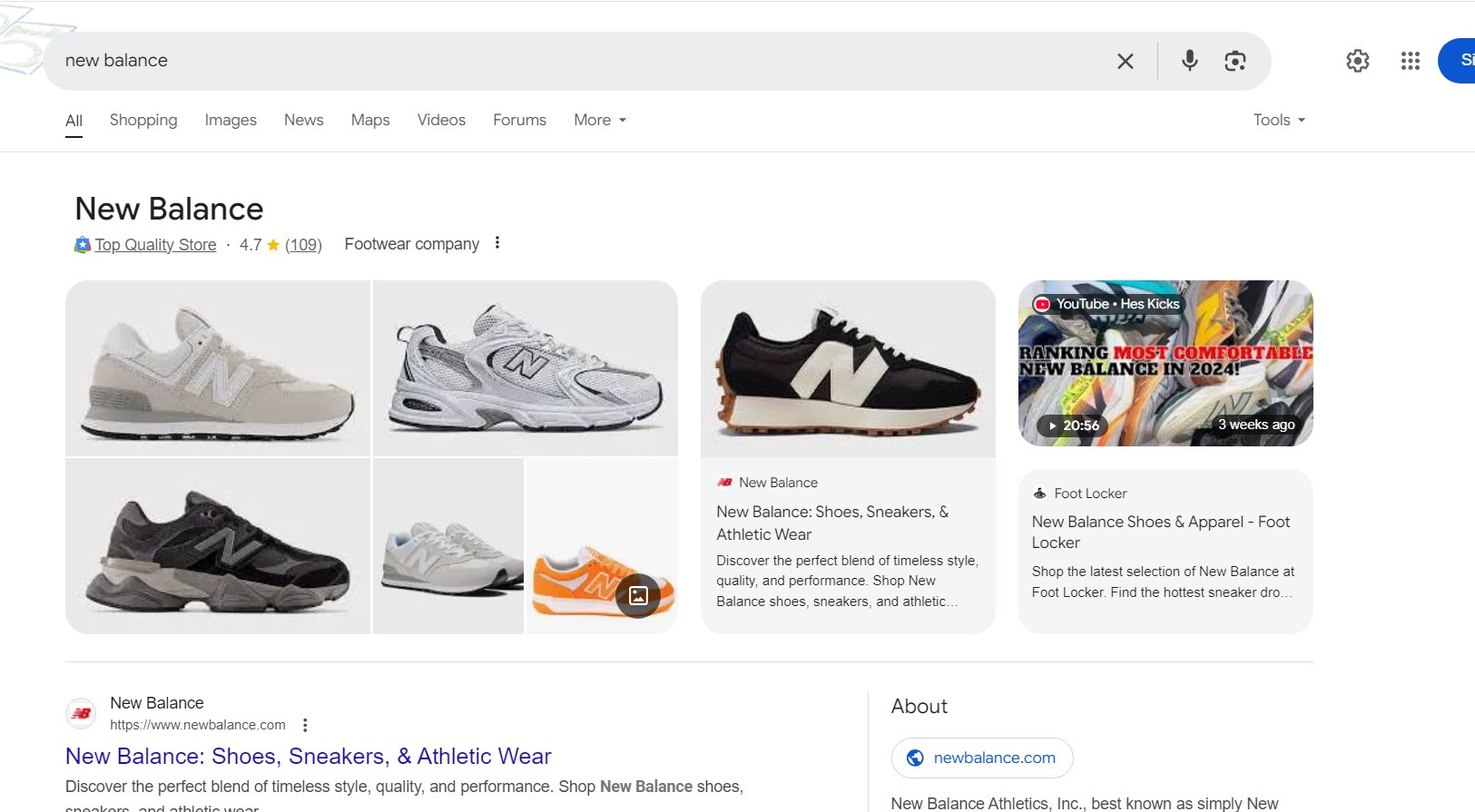Viewport: 1475px width, 812px height.
Task: Clear the search box with the X icon
Action: (1125, 61)
